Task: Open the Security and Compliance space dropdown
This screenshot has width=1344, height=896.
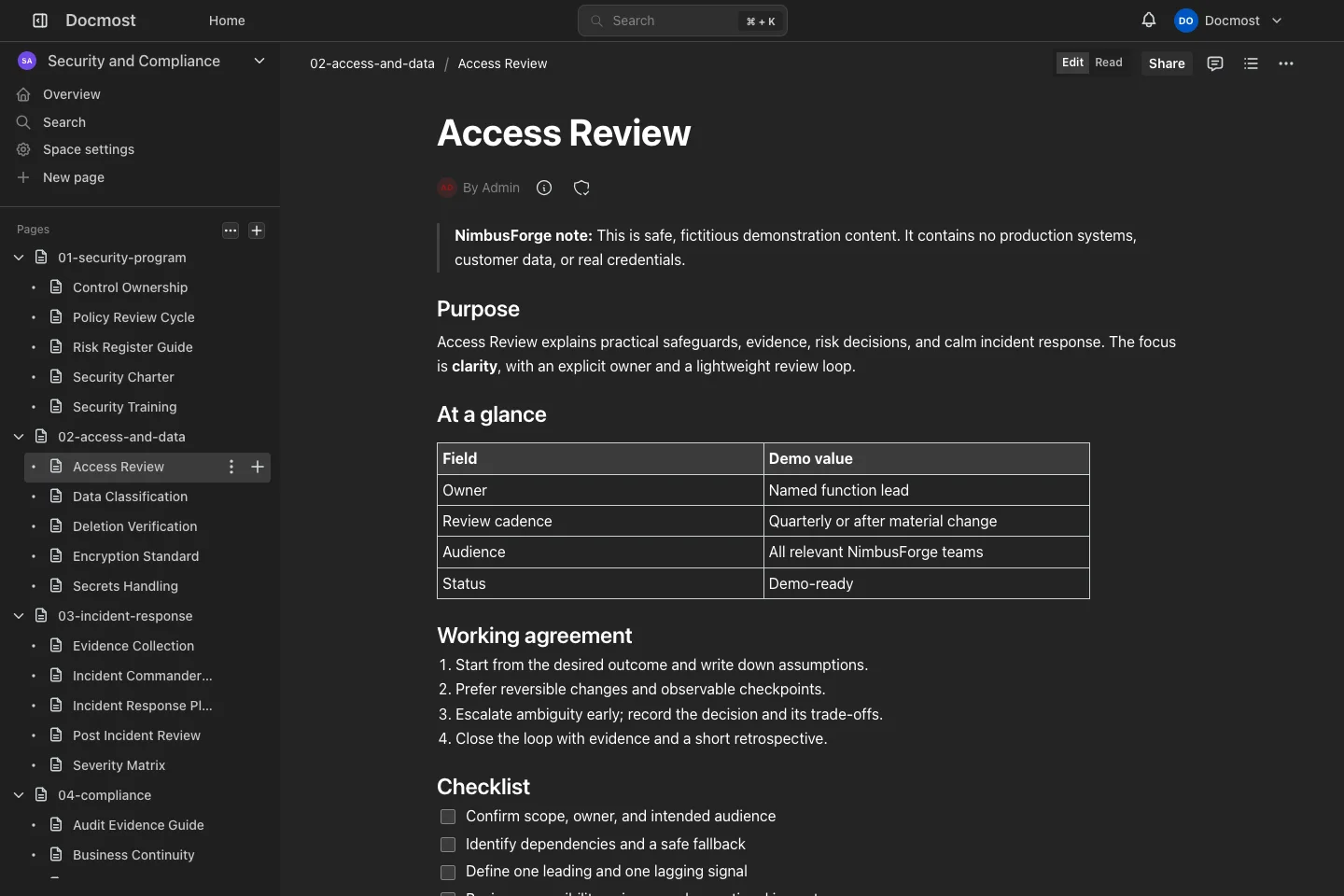Action: [x=259, y=61]
